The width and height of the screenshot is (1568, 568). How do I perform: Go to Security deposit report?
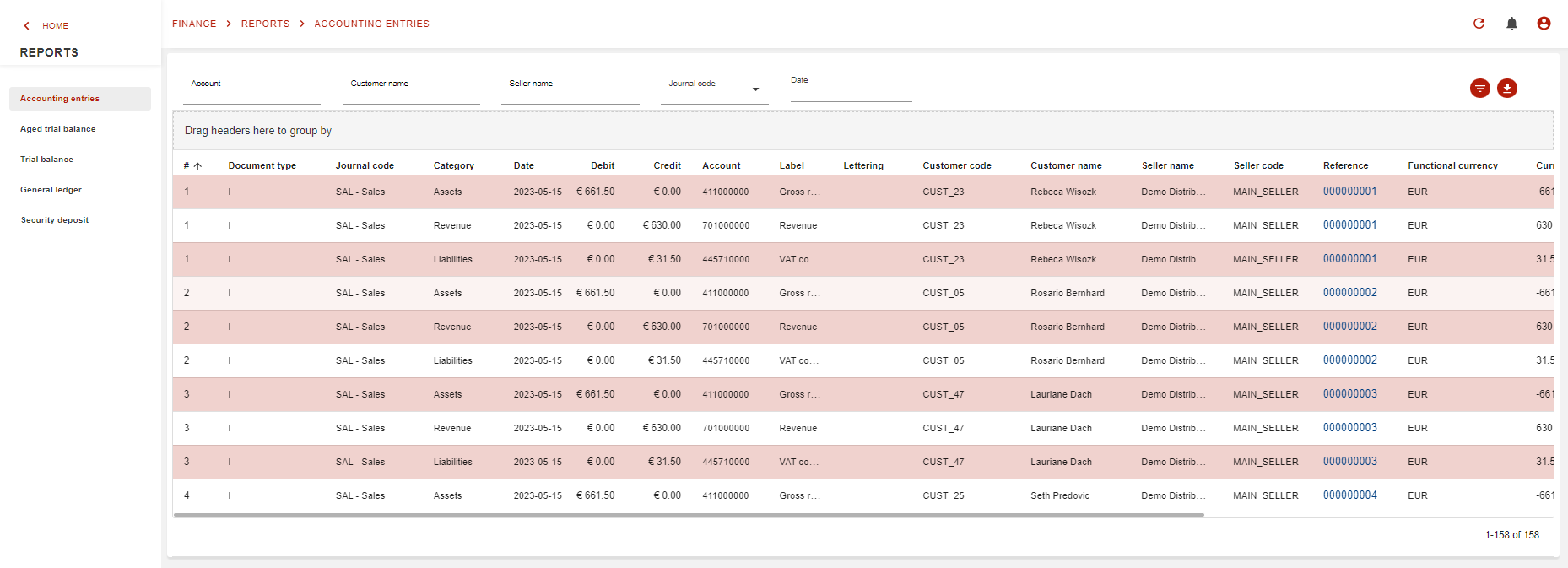coord(55,220)
